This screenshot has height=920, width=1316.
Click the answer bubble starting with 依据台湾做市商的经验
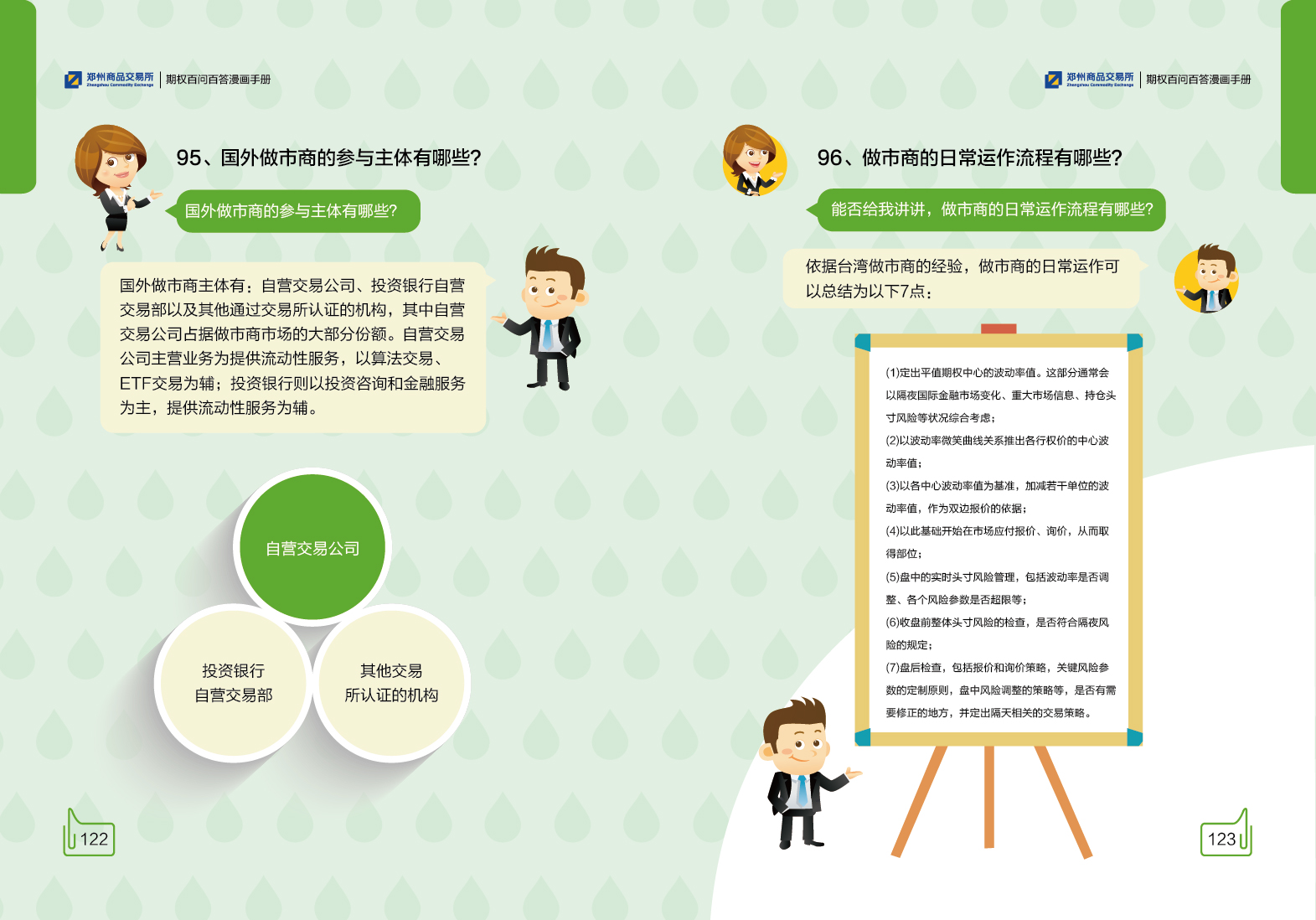(962, 278)
